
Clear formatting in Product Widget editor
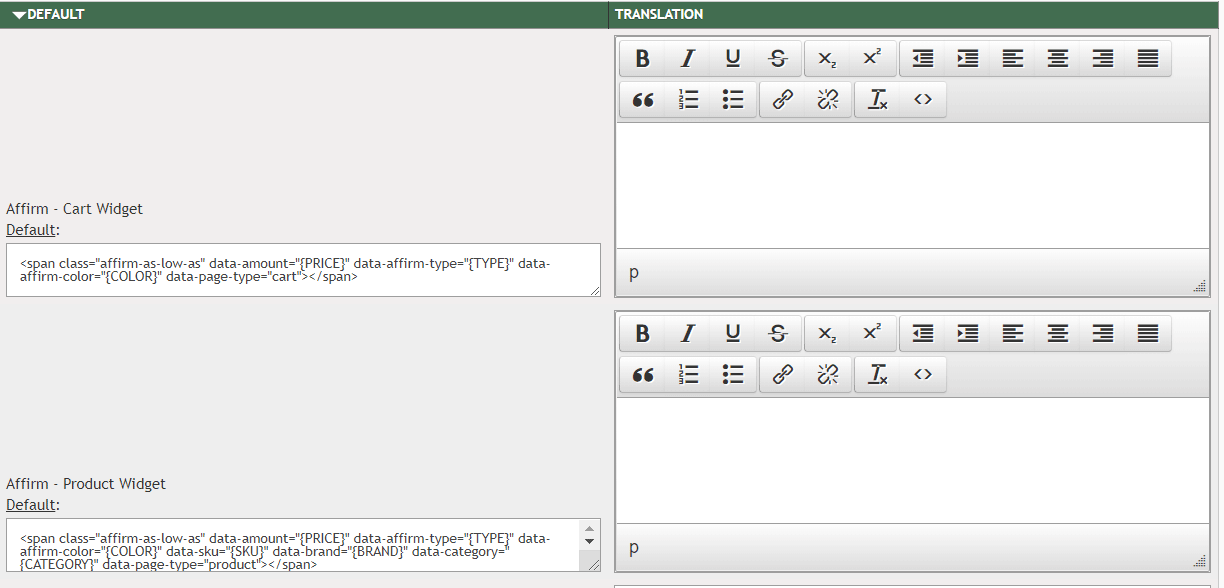(878, 375)
